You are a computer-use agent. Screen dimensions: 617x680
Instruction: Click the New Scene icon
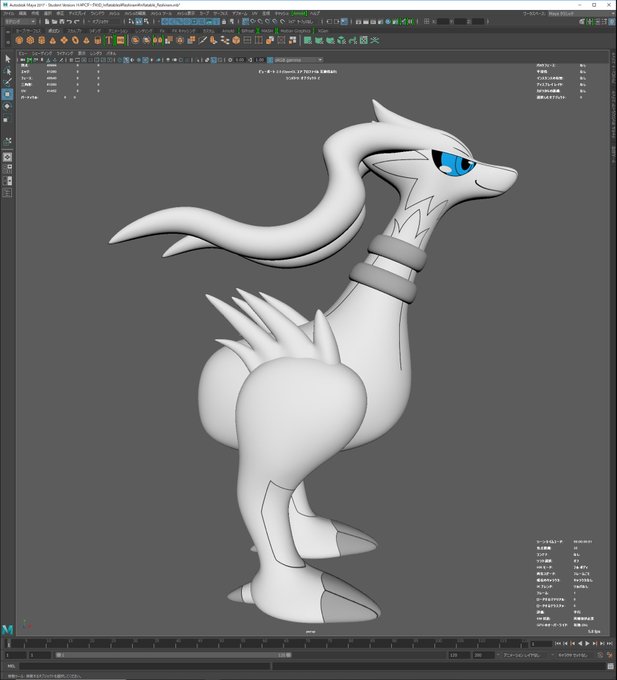(x=47, y=21)
